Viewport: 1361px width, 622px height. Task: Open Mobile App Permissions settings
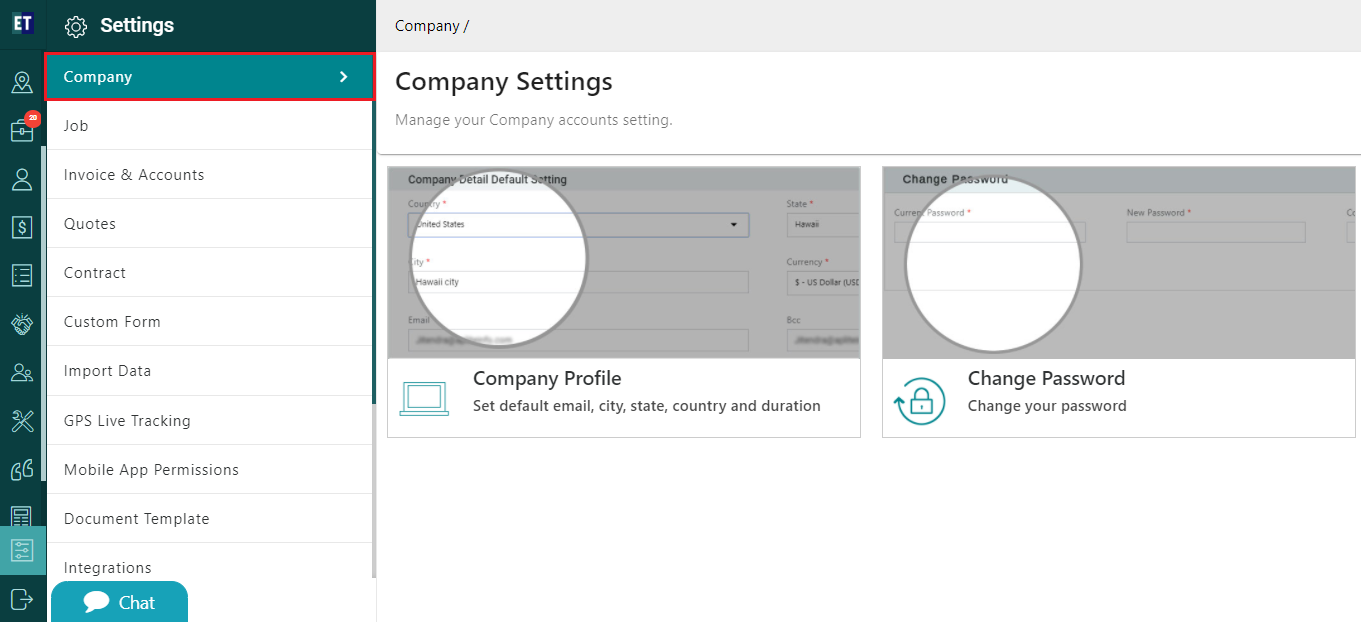pyautogui.click(x=210, y=470)
